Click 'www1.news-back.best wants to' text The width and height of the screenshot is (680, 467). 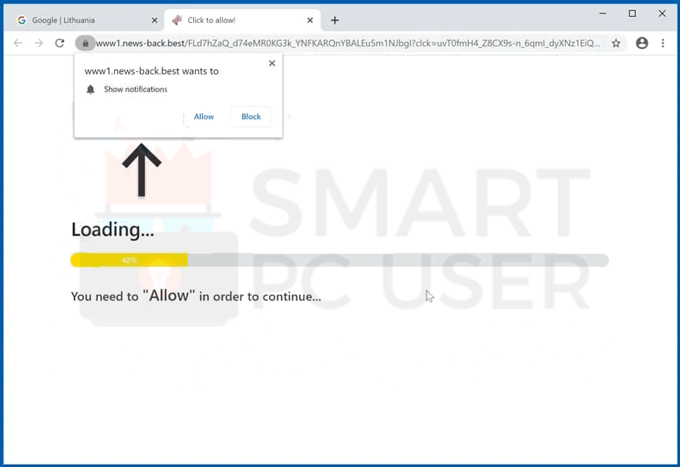[x=151, y=71]
